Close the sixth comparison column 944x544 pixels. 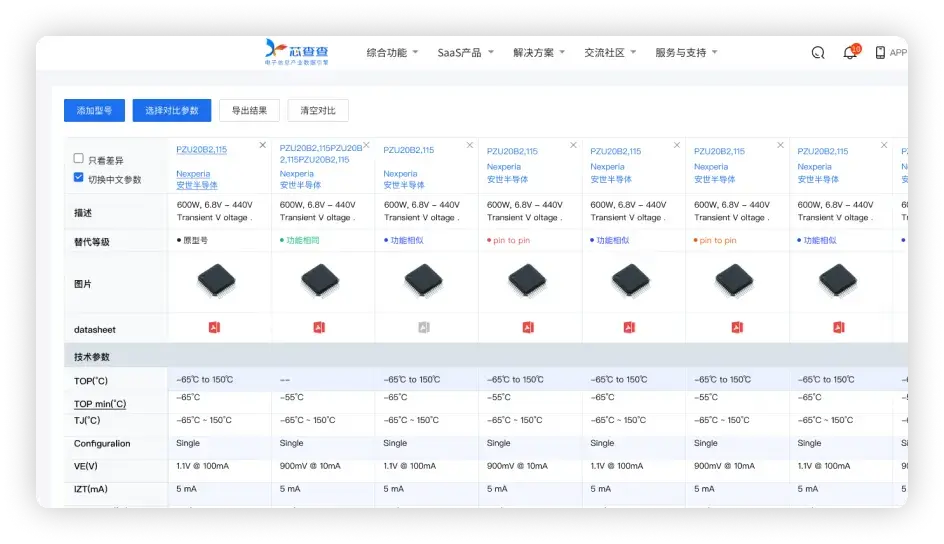click(780, 145)
